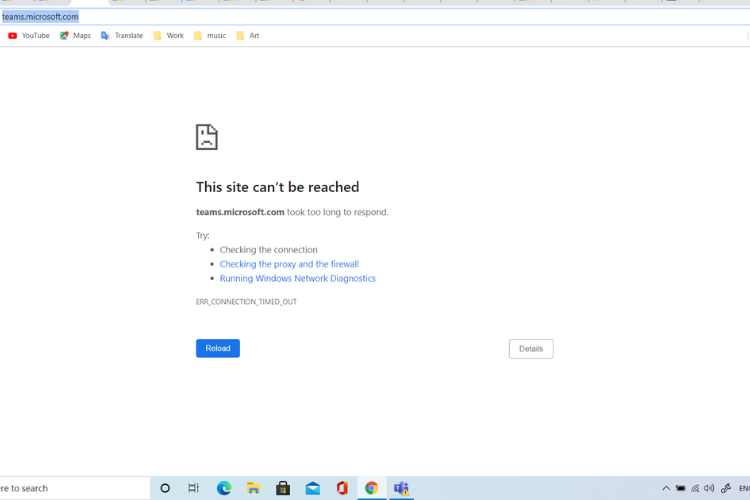
Task: Click the 'Checking the connection' suggestion text
Action: click(x=268, y=250)
